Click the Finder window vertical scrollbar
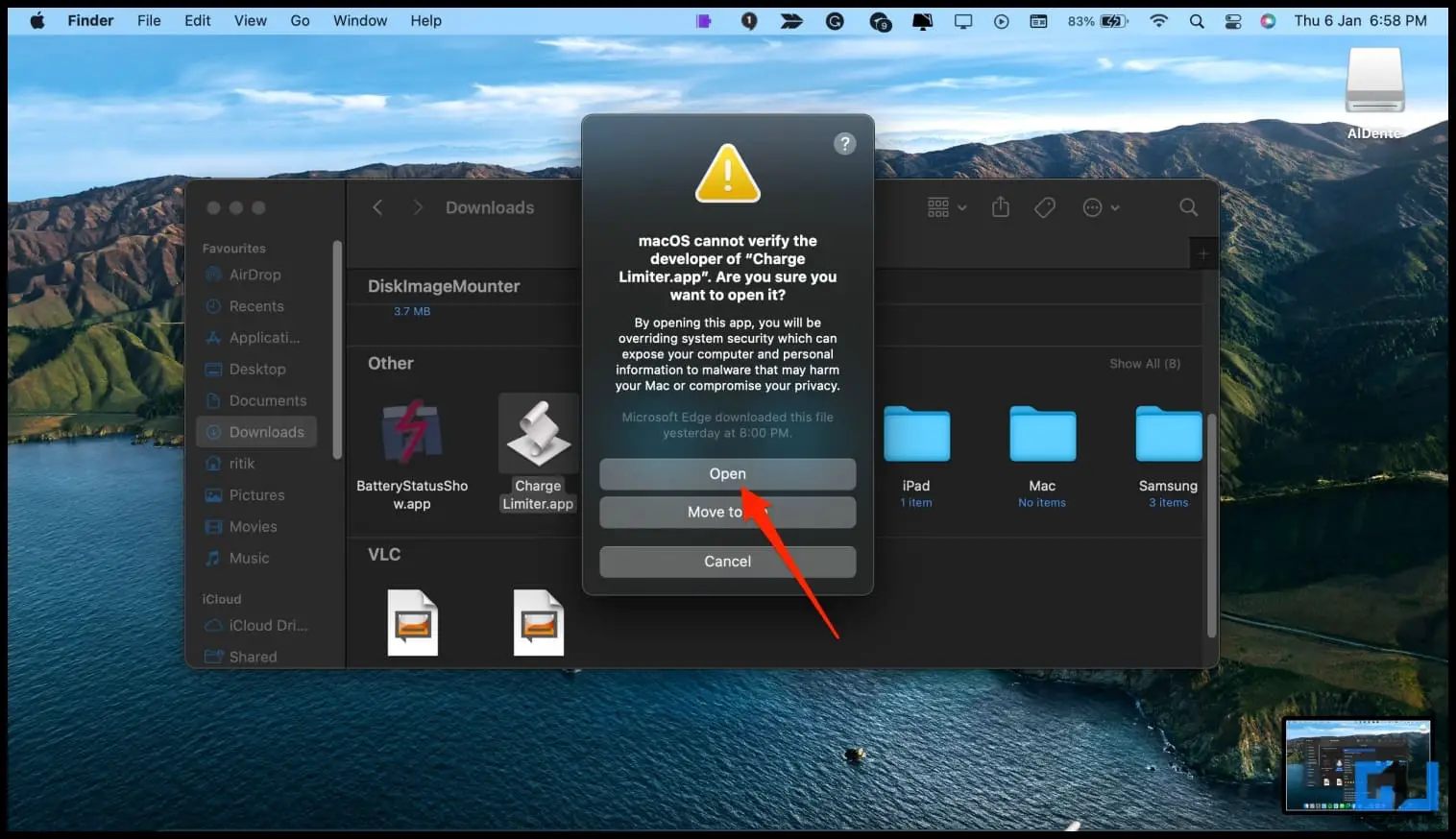1456x839 pixels. coord(1211,526)
